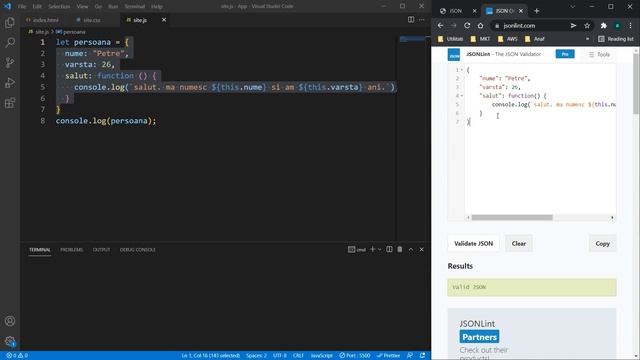This screenshot has width=640, height=360.
Task: Show hidden bookmarks with the chevron
Action: point(587,39)
